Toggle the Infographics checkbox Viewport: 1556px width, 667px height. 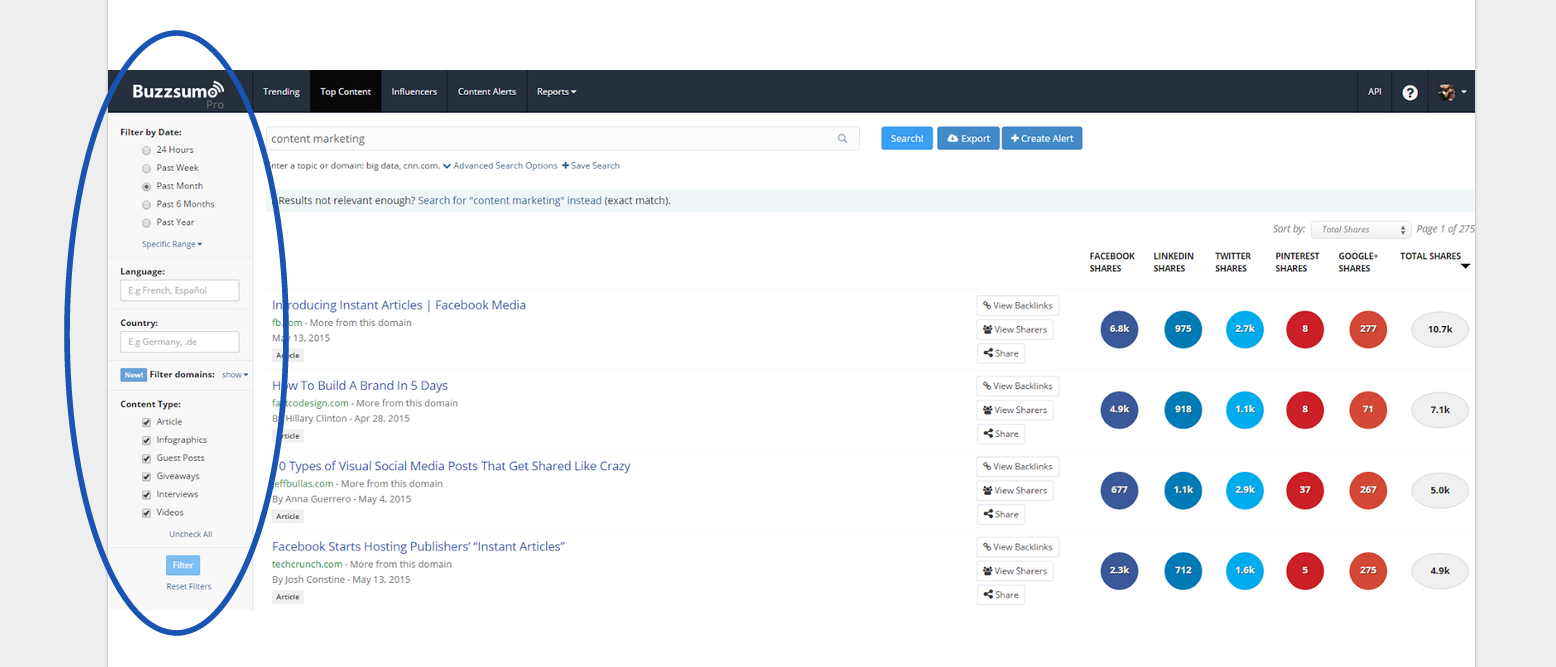147,440
